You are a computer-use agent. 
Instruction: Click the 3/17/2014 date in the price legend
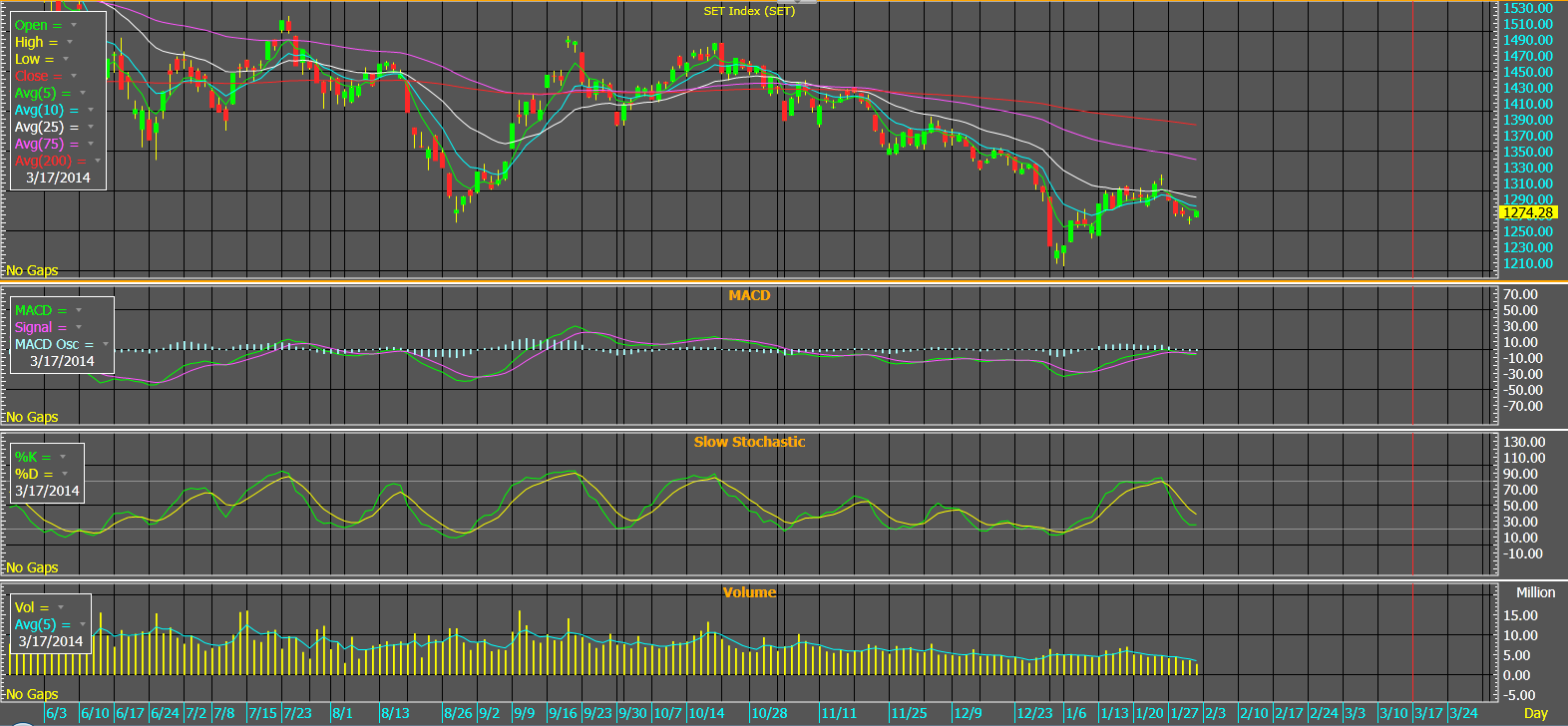pyautogui.click(x=58, y=178)
